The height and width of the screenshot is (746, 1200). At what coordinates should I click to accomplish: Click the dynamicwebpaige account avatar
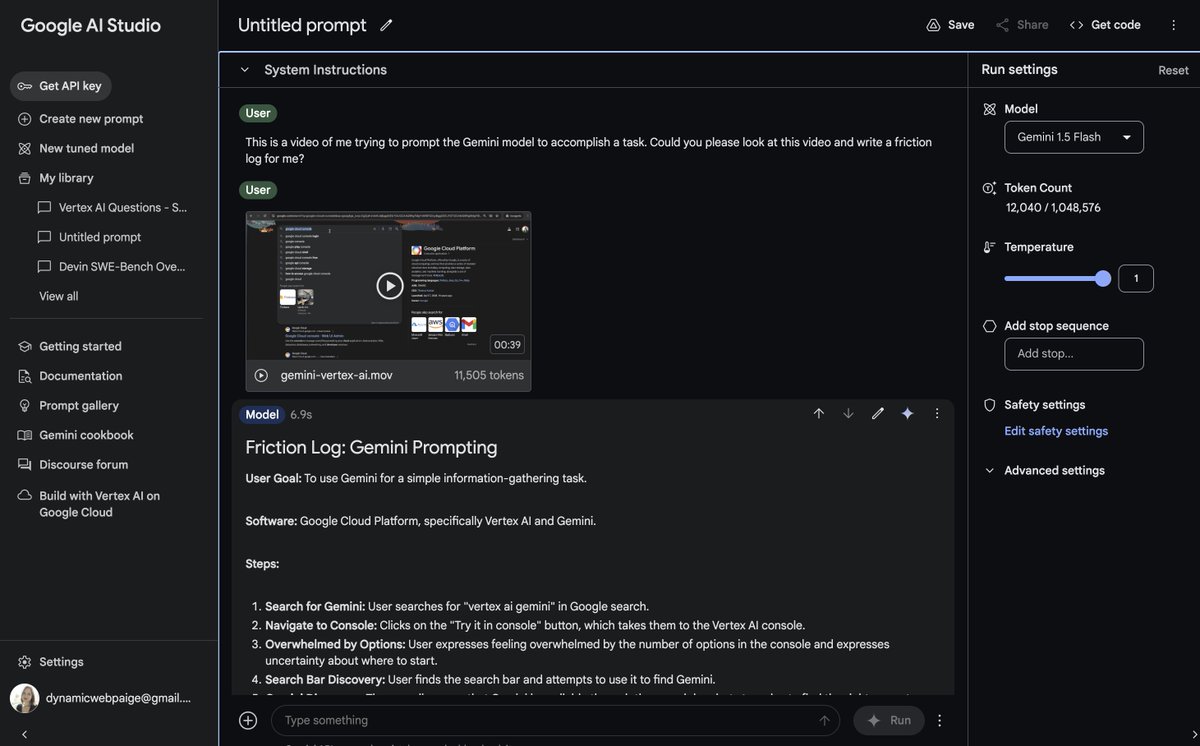(x=24, y=698)
